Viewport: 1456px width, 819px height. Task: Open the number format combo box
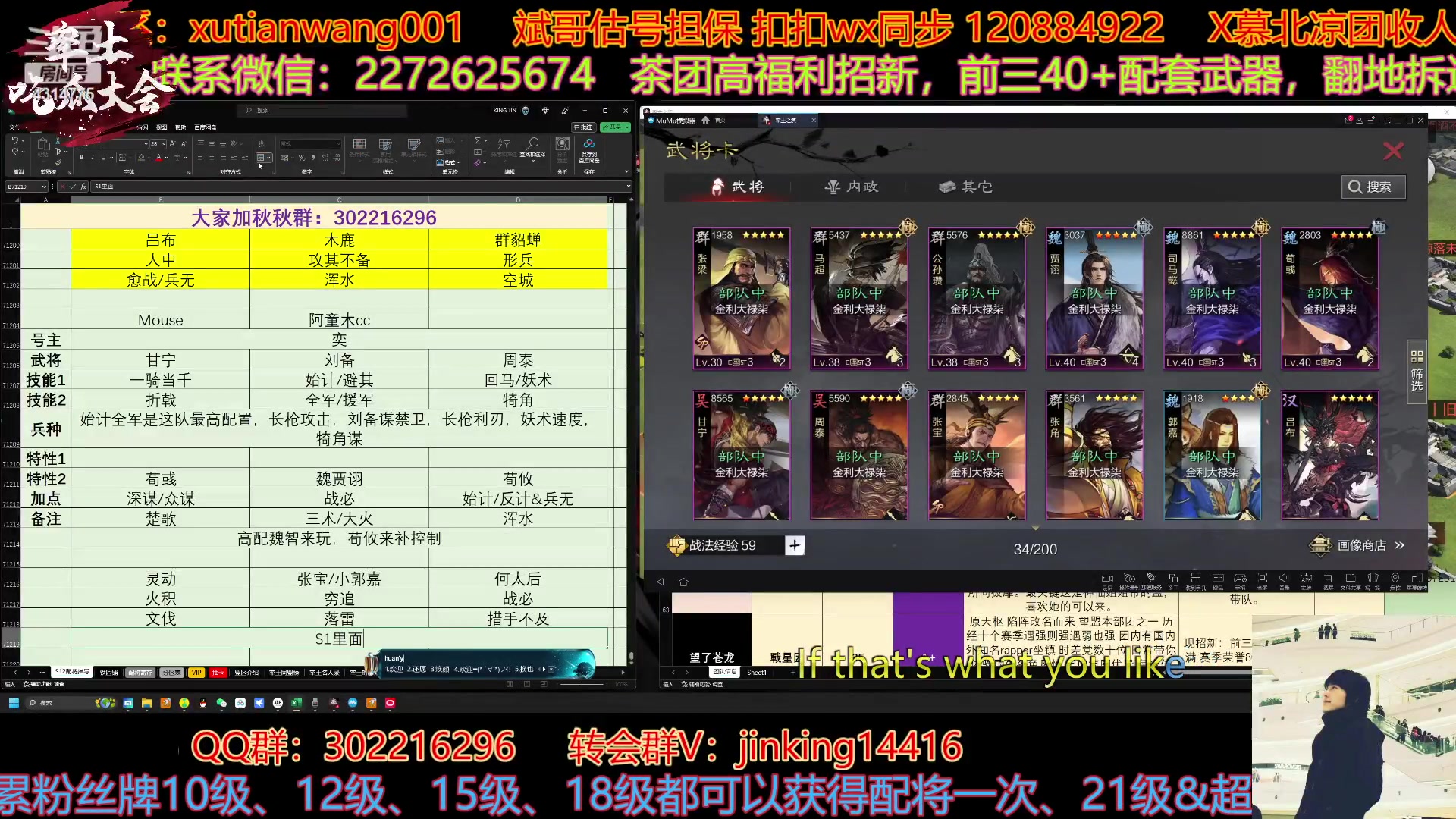[x=310, y=143]
